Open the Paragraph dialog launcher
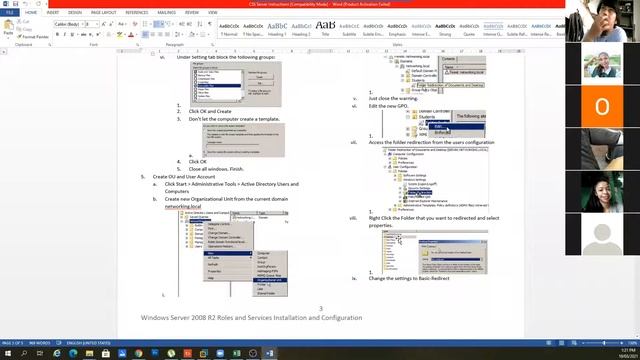Viewport: 640px width, 360px height. click(213, 45)
